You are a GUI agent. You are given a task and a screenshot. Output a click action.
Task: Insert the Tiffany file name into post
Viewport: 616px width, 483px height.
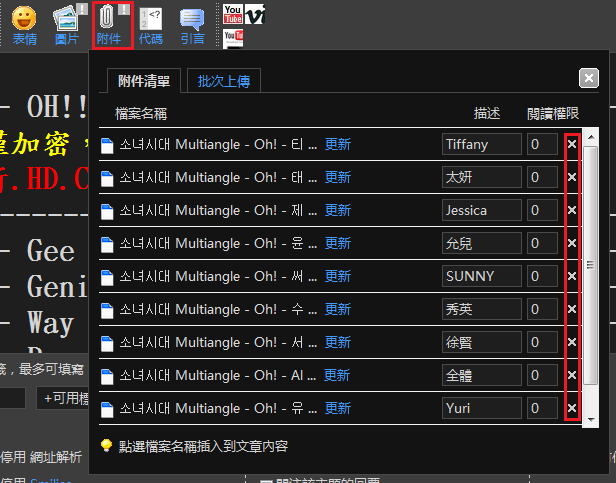(218, 144)
